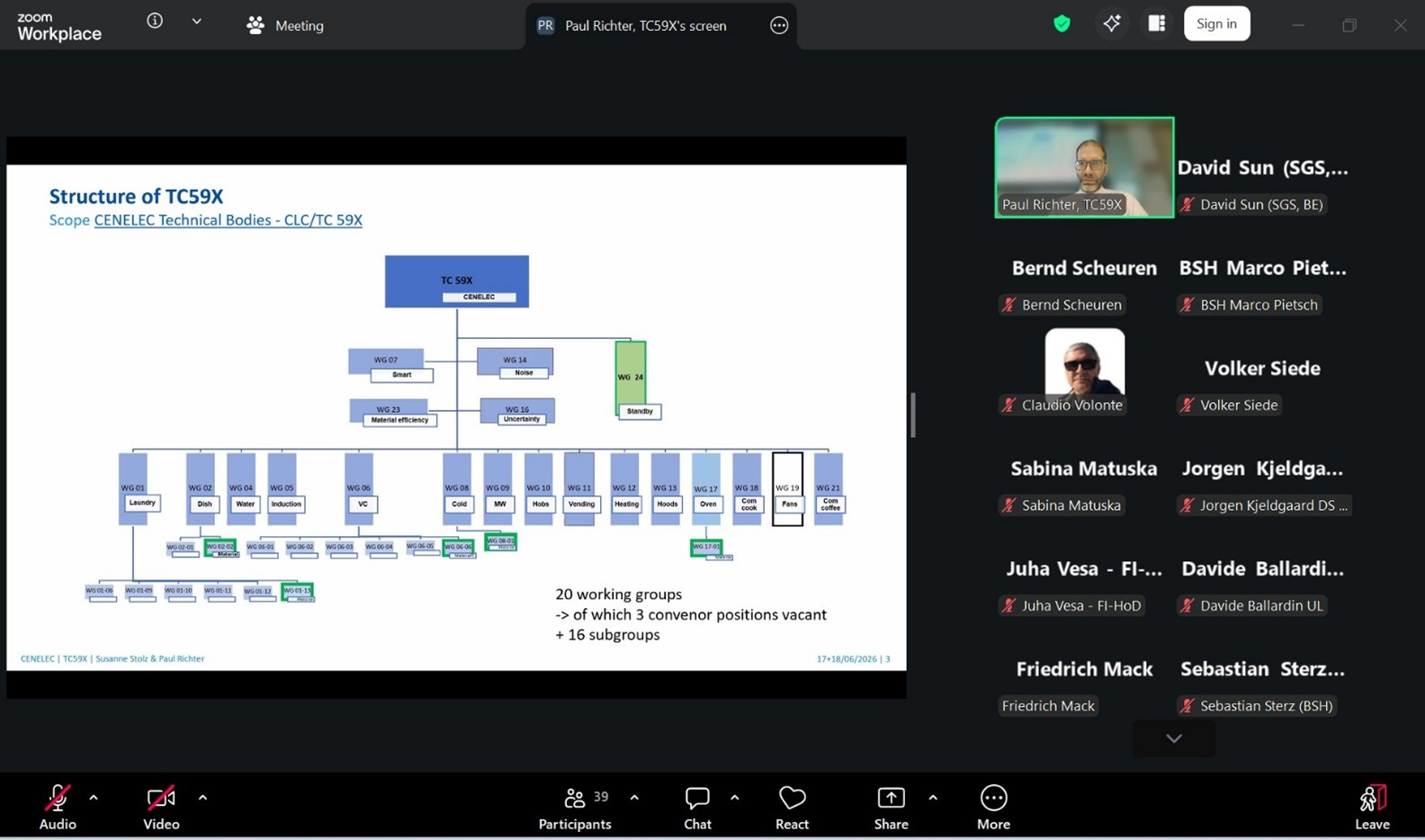Show more participants with down chevron
This screenshot has width=1425, height=840.
coord(1174,738)
